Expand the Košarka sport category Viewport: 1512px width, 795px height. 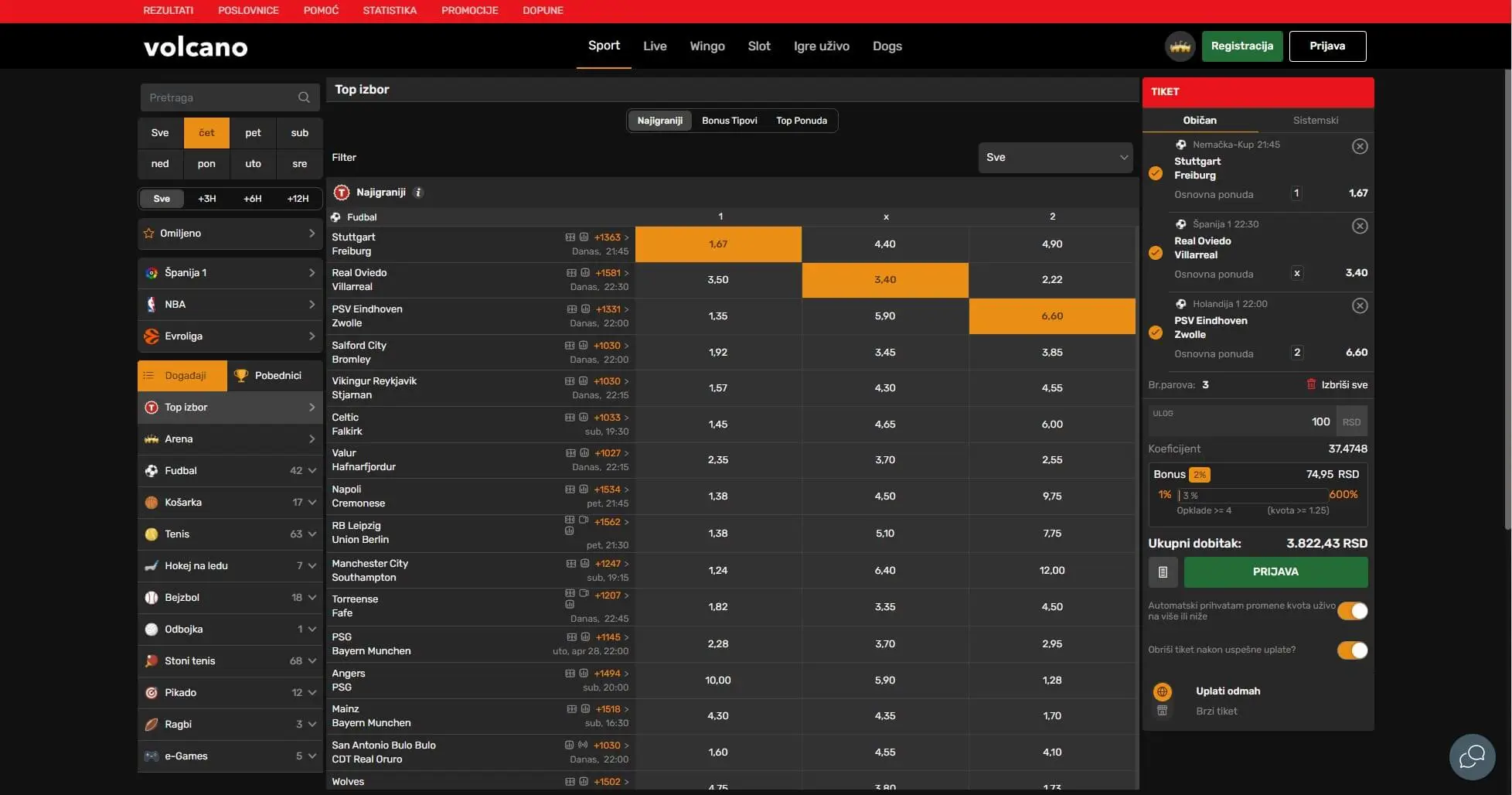pyautogui.click(x=230, y=503)
